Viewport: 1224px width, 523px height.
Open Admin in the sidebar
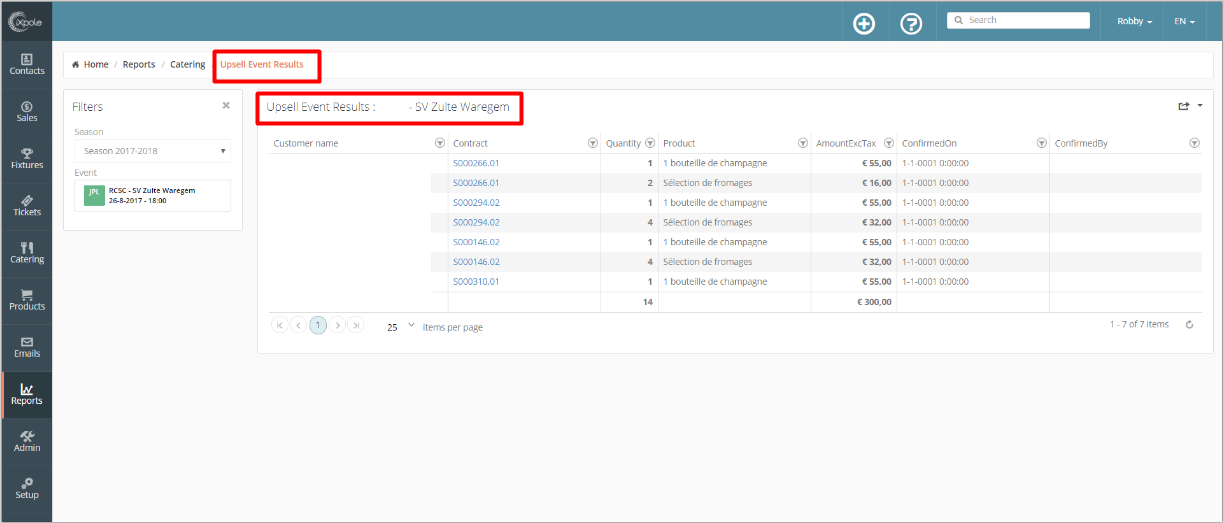[27, 441]
